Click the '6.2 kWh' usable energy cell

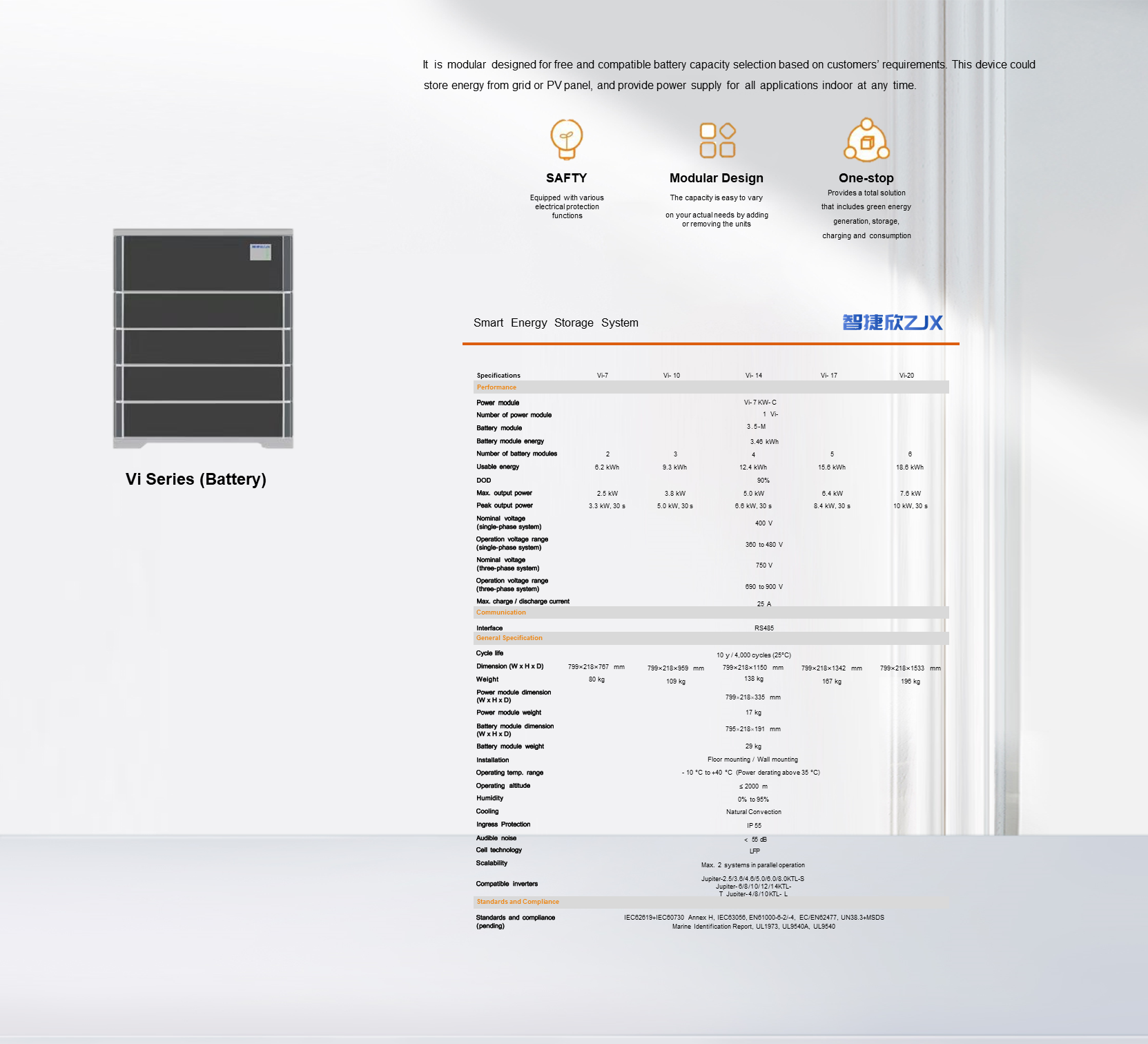point(607,467)
